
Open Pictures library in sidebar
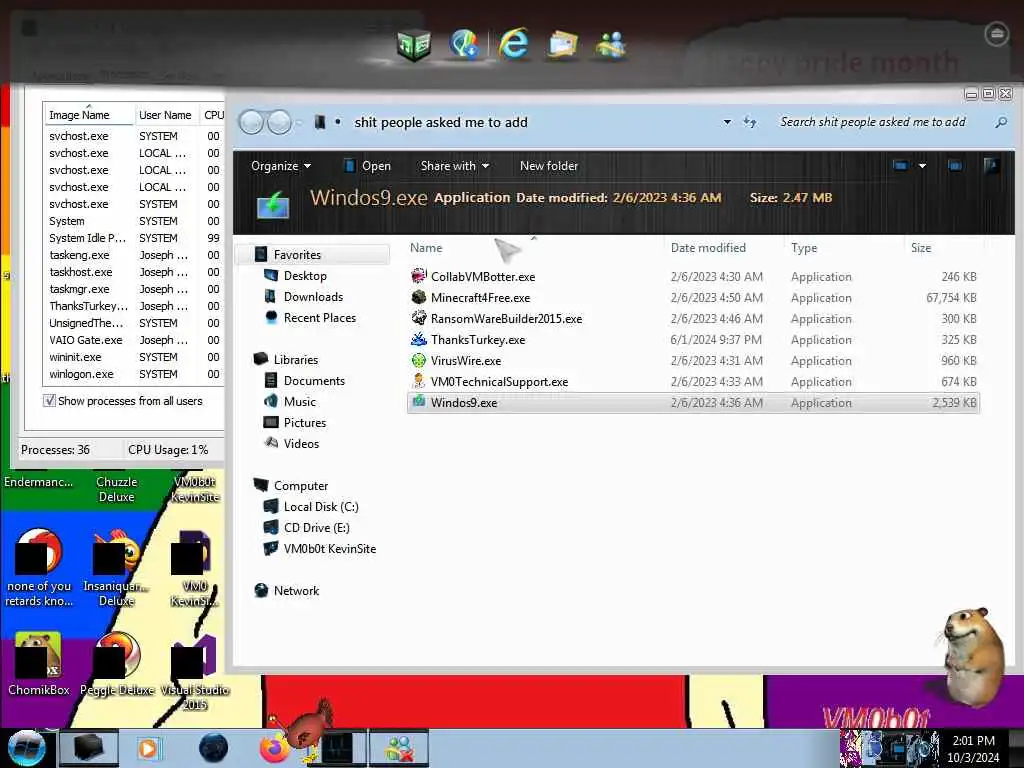coord(305,422)
